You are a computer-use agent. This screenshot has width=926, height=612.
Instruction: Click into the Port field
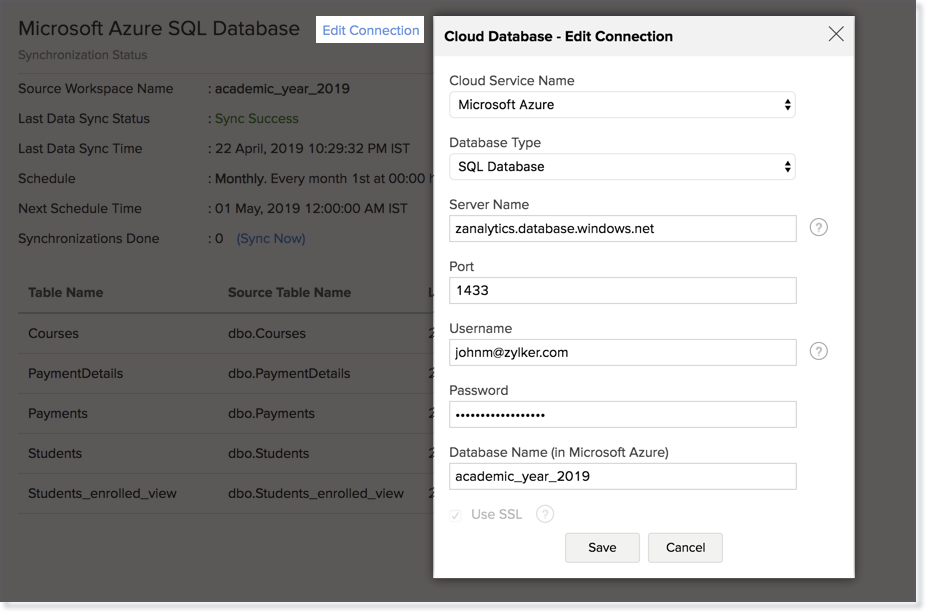[622, 290]
